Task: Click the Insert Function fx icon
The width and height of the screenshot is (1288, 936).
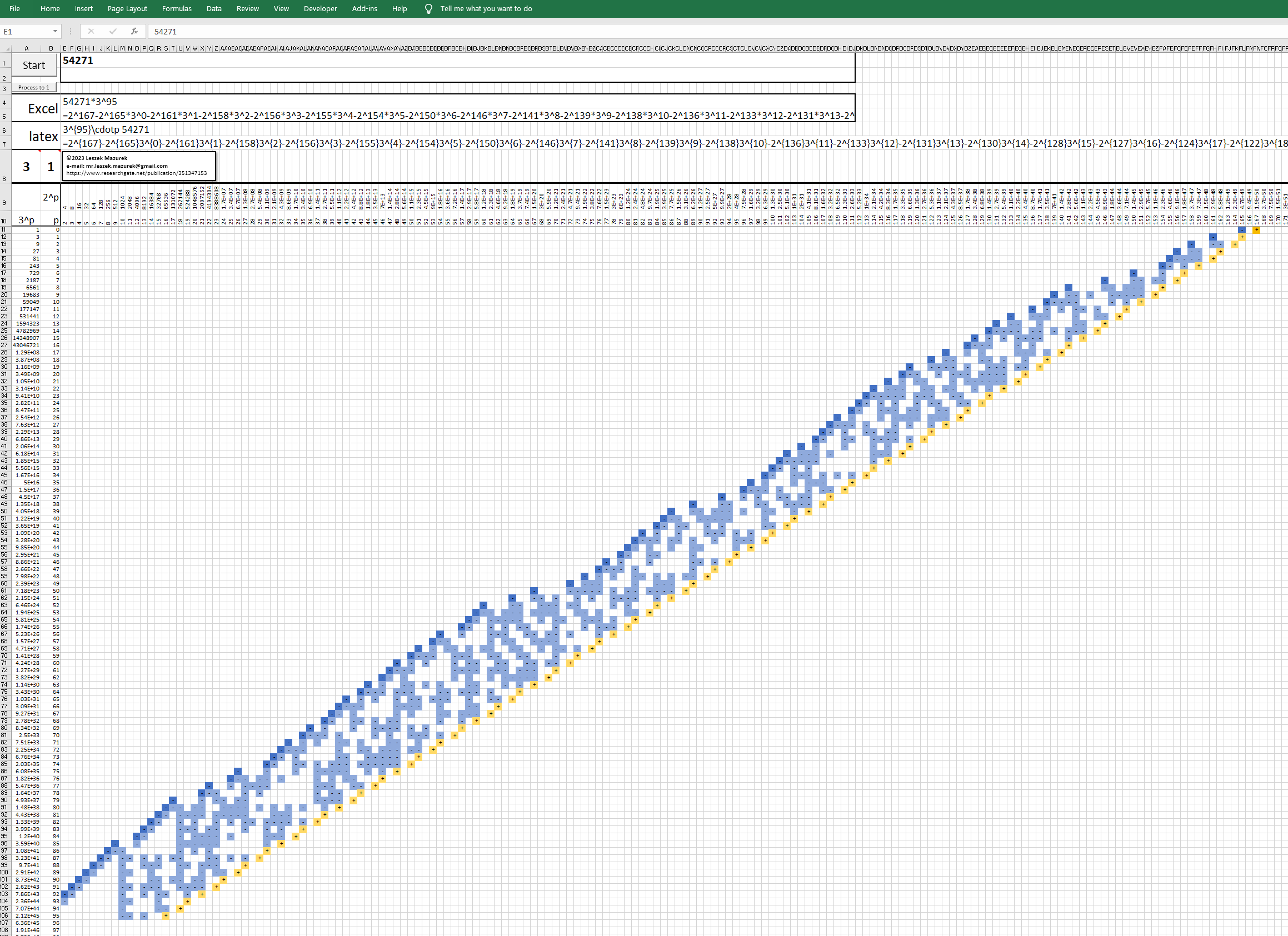Action: (134, 32)
